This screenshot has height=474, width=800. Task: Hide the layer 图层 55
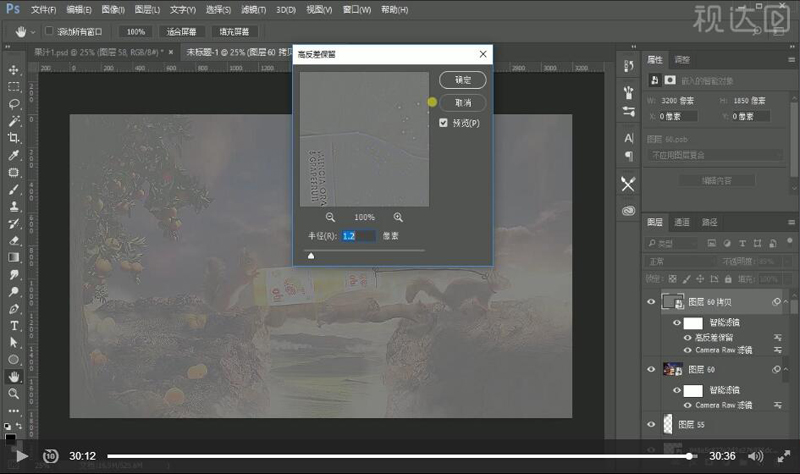(651, 425)
